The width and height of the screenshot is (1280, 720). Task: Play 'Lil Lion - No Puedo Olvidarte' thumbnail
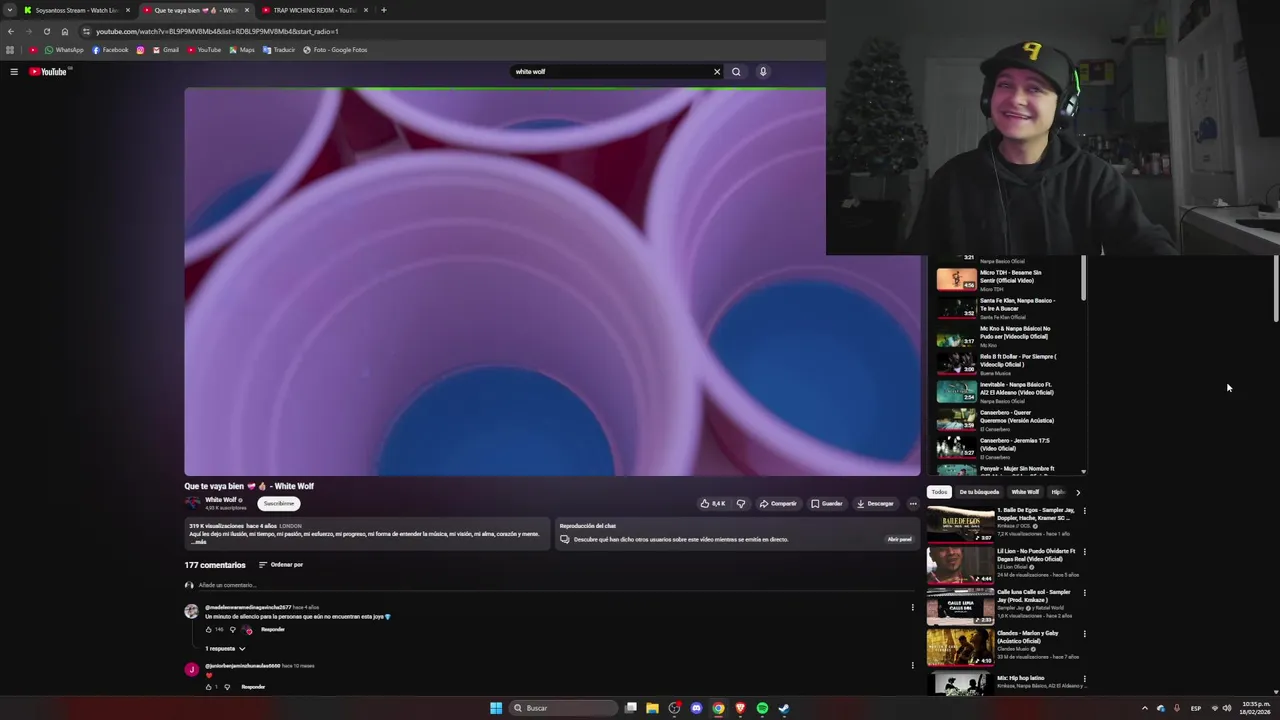point(960,565)
